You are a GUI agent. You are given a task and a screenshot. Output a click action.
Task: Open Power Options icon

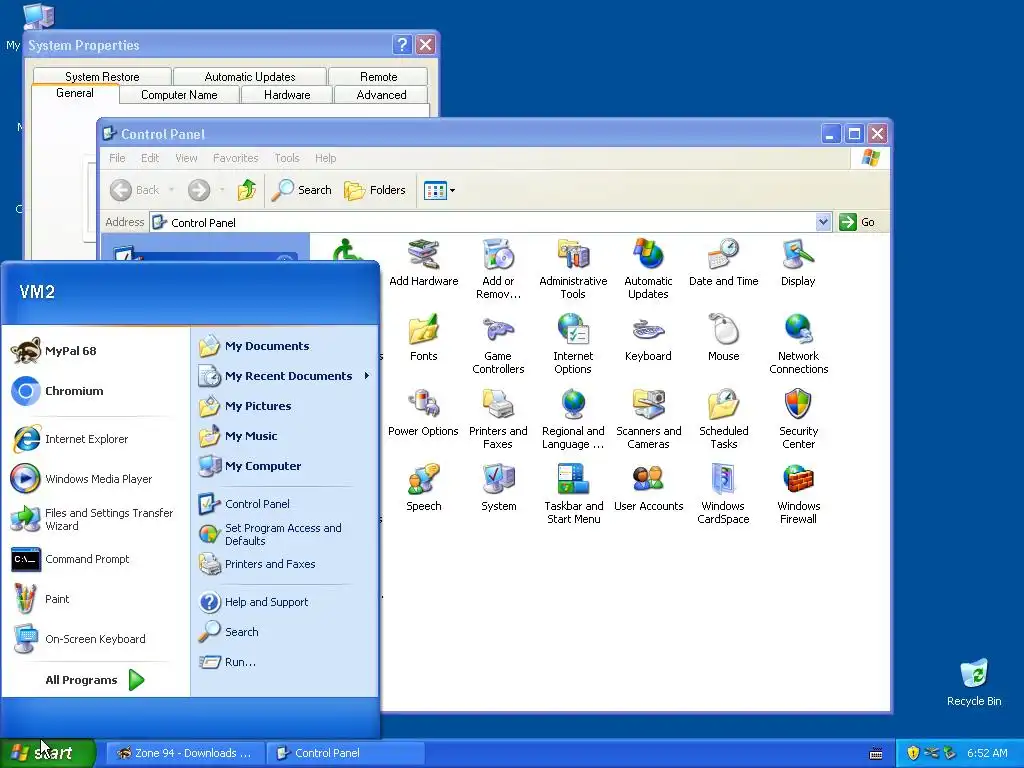click(x=424, y=413)
